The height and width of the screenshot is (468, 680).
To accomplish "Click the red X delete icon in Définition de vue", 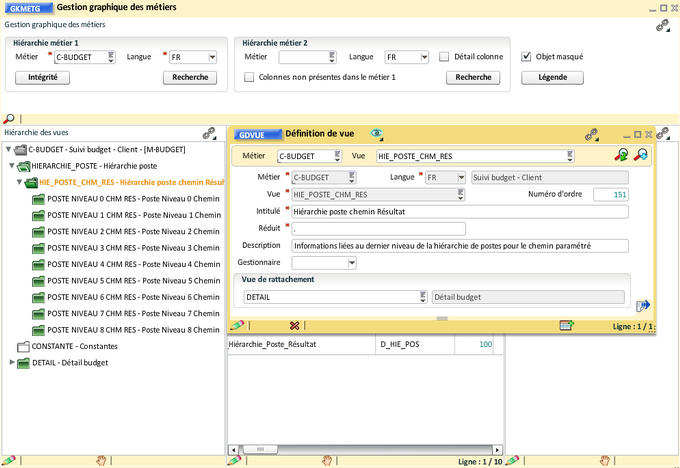I will [294, 325].
